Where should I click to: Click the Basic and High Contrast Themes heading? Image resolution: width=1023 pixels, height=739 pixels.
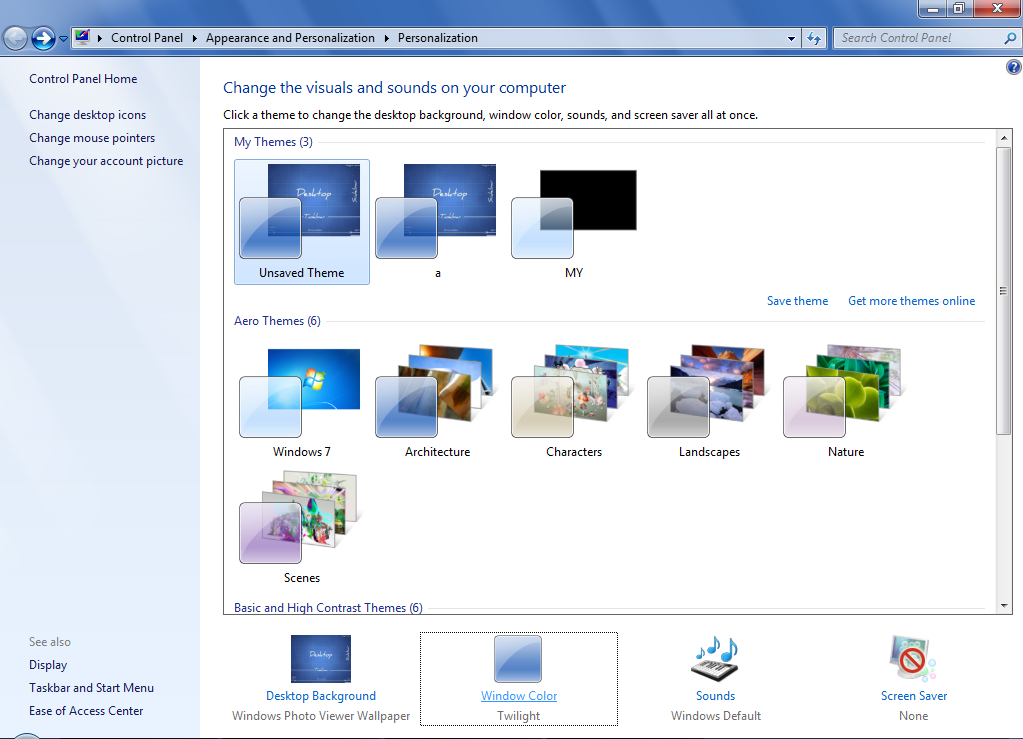(x=328, y=608)
